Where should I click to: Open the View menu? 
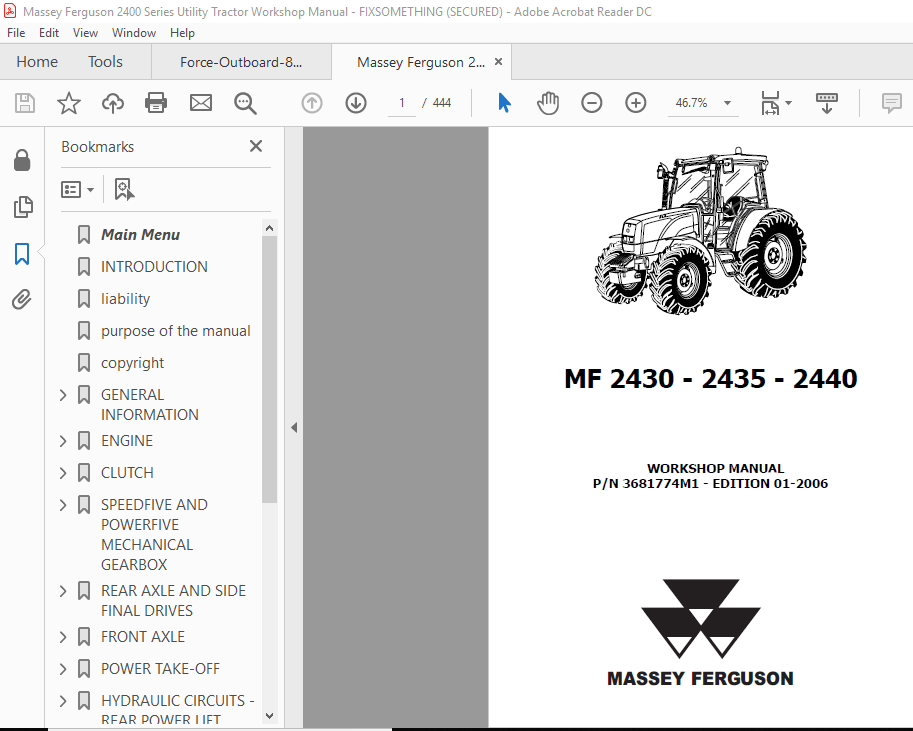(85, 33)
